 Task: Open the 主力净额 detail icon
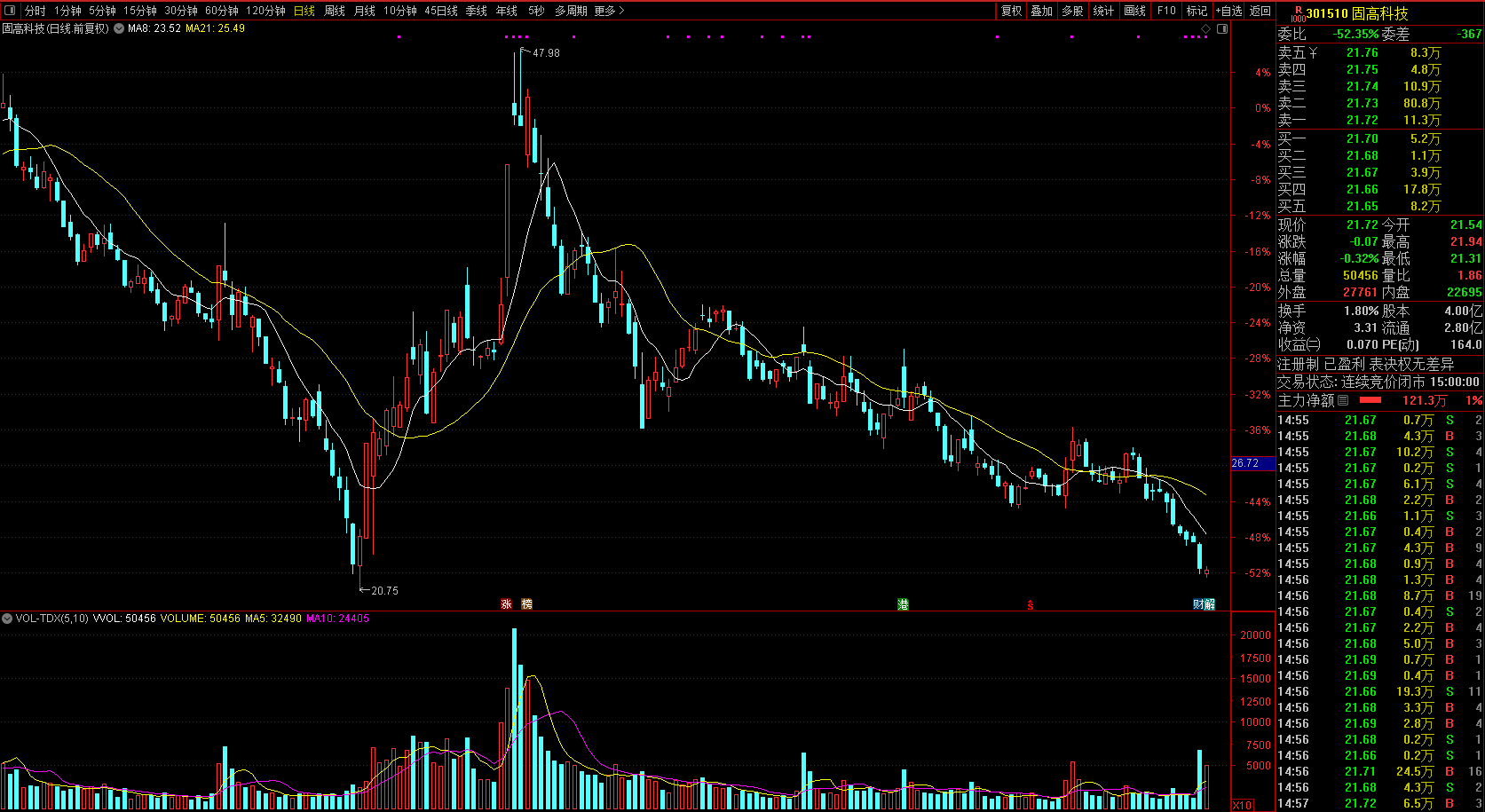[x=1343, y=400]
